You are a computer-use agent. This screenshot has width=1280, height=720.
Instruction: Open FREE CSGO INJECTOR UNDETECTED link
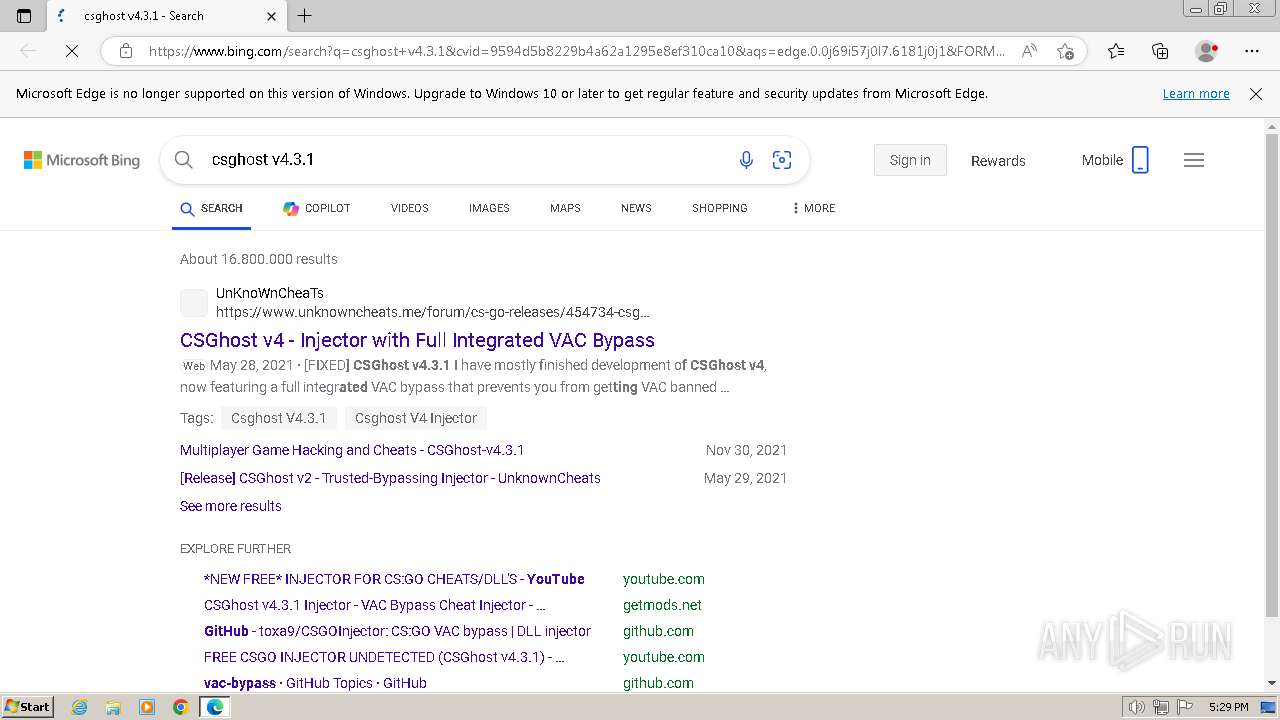pyautogui.click(x=384, y=657)
